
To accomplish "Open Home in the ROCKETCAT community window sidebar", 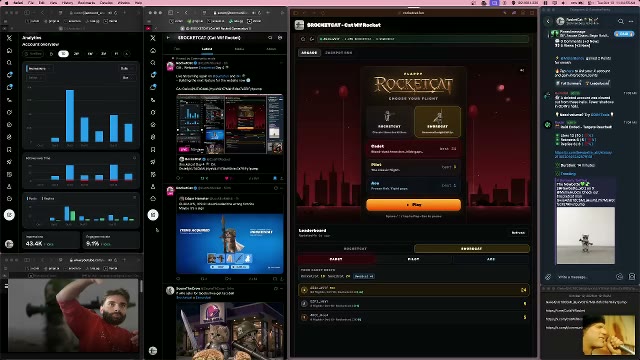I will click(x=153, y=50).
